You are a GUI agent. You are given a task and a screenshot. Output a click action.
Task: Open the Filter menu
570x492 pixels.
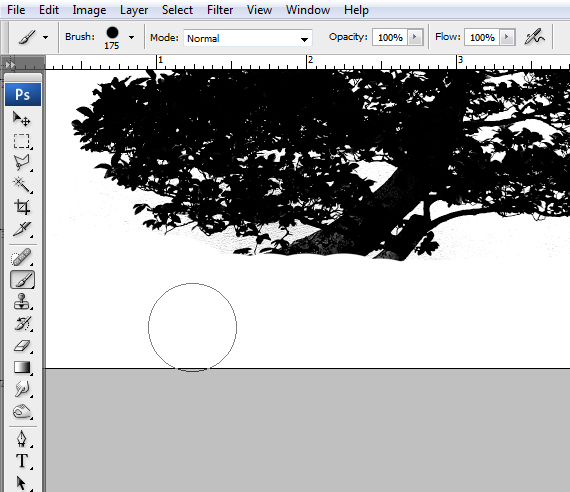click(220, 10)
